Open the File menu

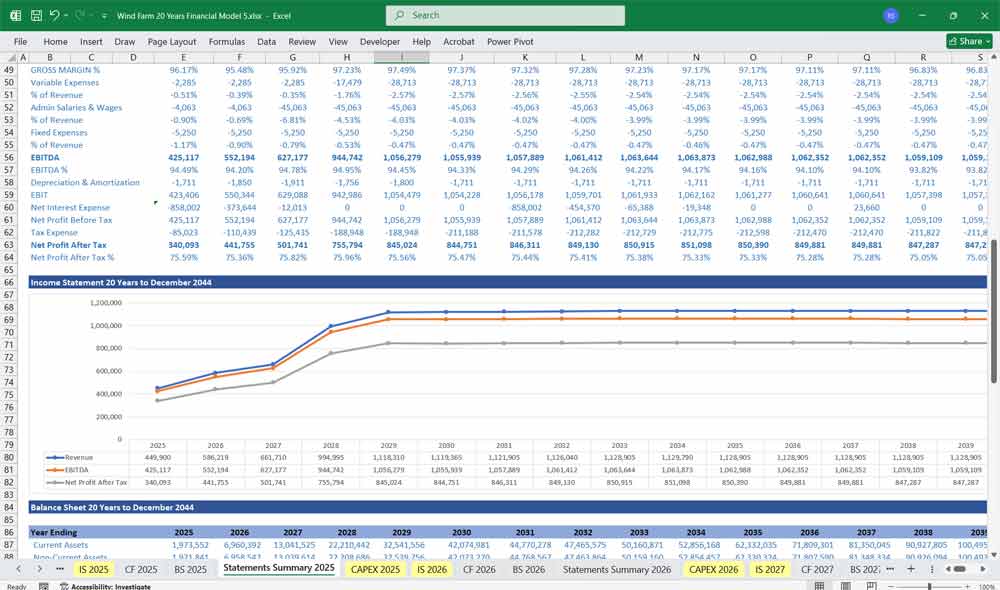point(20,41)
